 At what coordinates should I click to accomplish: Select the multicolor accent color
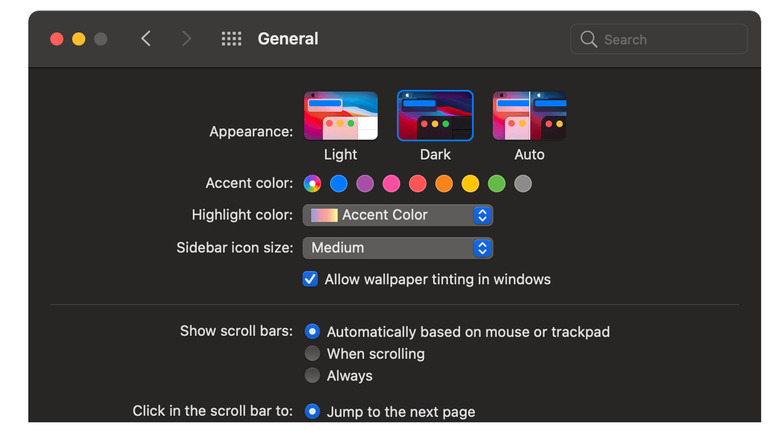coord(312,184)
